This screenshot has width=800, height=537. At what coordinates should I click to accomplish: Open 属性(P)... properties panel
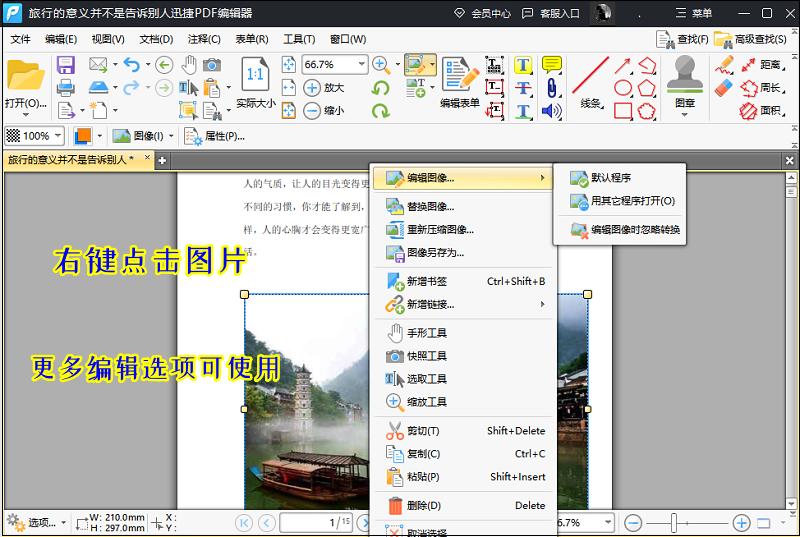(214, 136)
